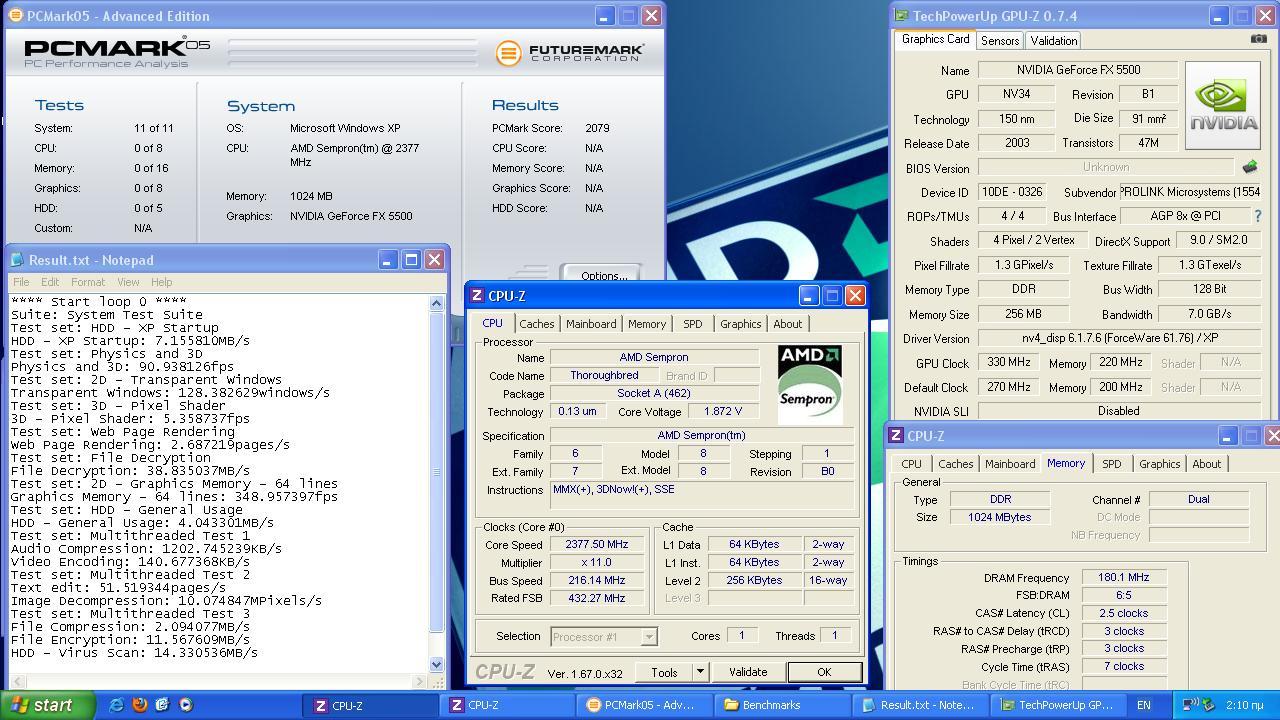
Task: Click DRAM Frequency 180.1 MHz value
Action: 1123,577
